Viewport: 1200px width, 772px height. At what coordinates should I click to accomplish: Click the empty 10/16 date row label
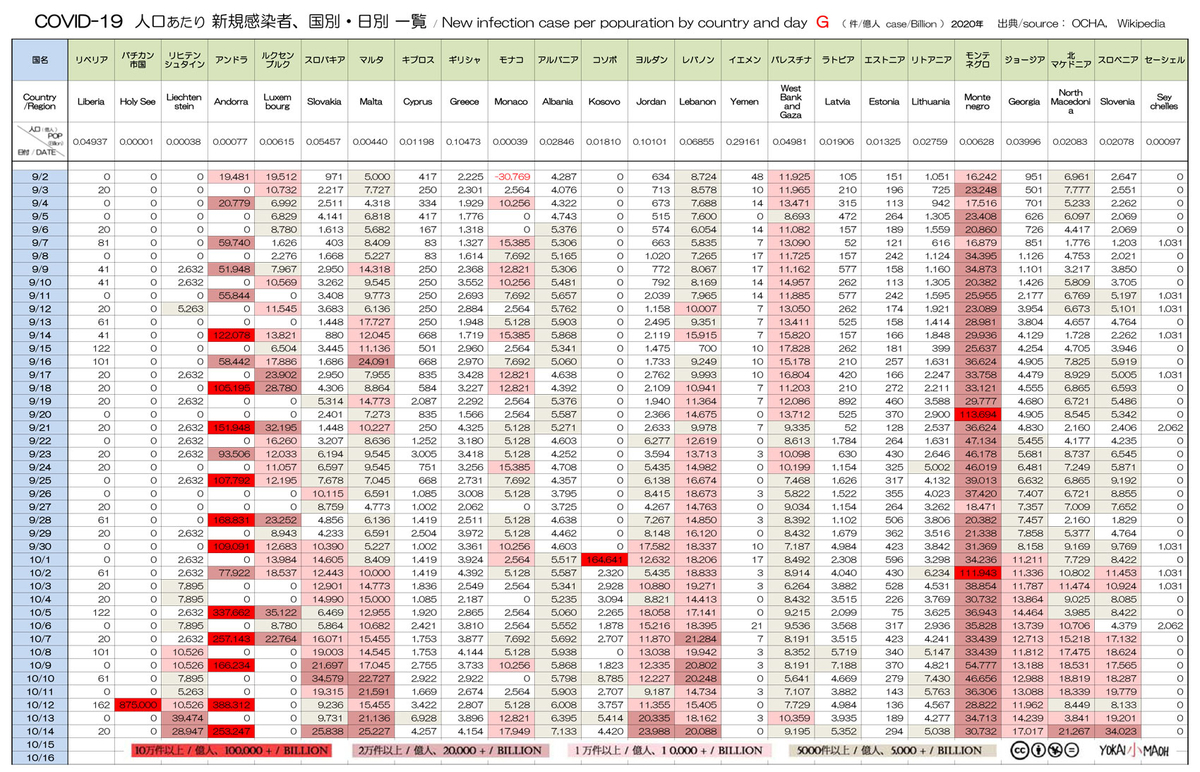(41, 756)
